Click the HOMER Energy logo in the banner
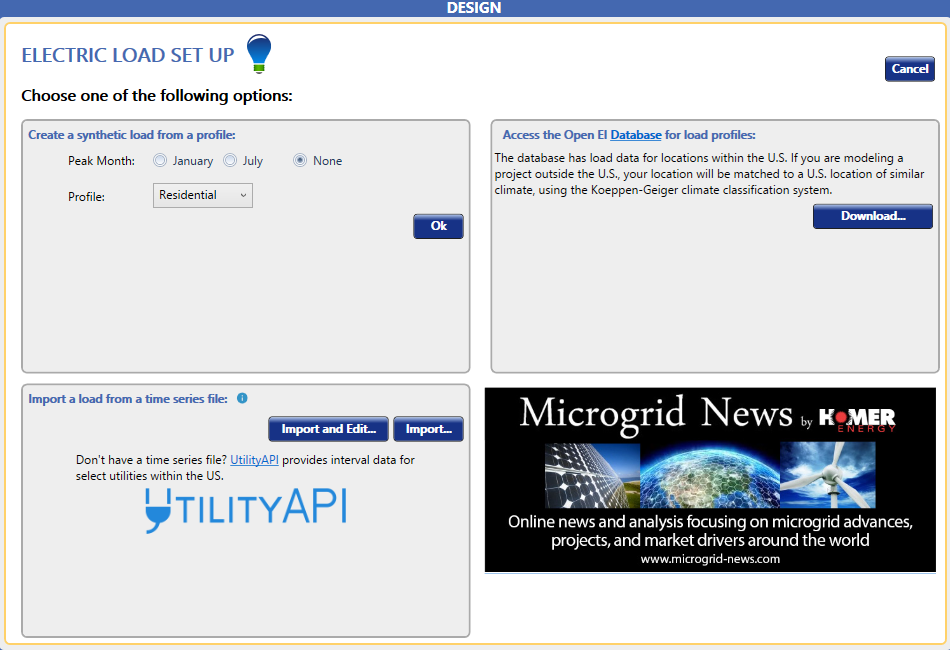The height and width of the screenshot is (650, 950). [x=857, y=418]
